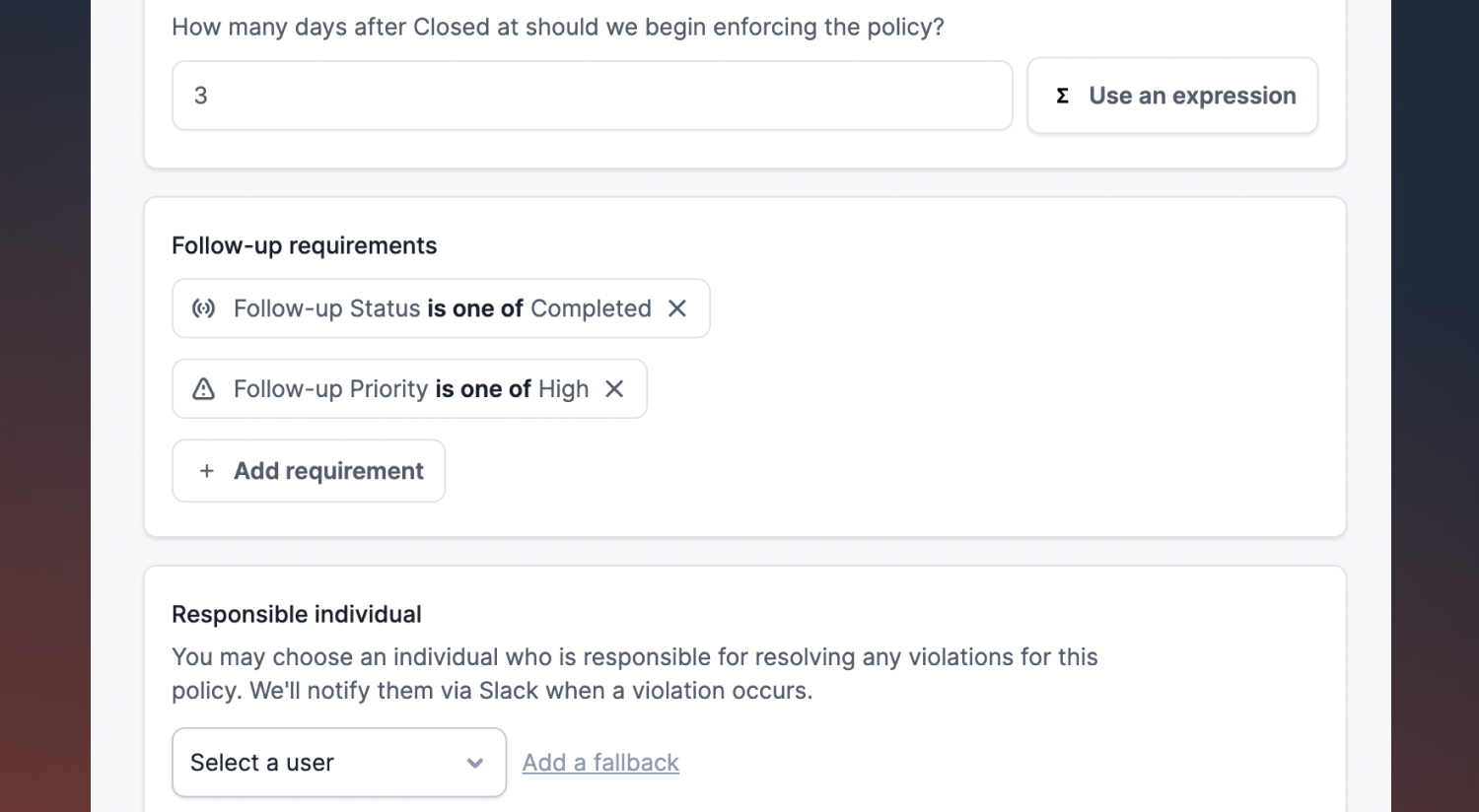Click the High value in Priority requirement

point(563,389)
